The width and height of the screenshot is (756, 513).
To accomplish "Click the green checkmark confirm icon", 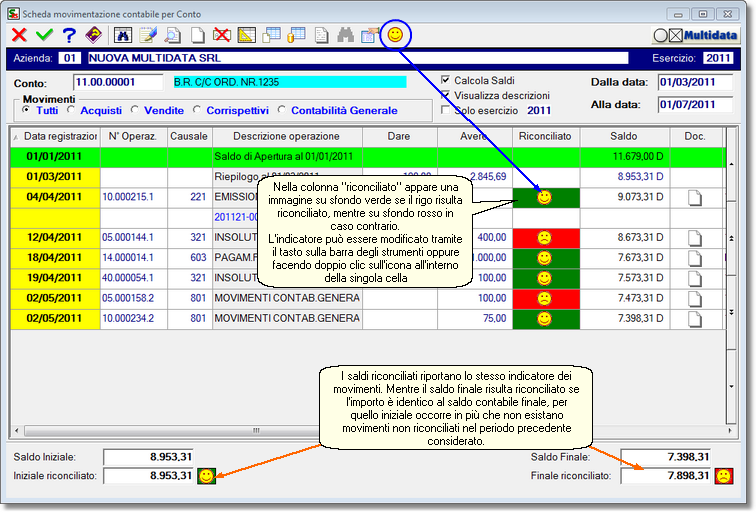I will [x=44, y=35].
